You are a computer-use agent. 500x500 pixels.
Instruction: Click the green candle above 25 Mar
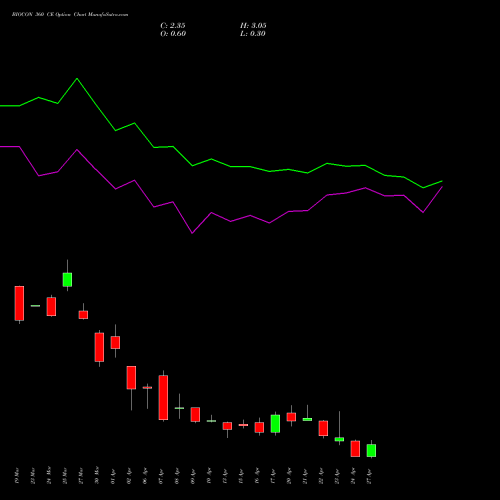tap(67, 280)
